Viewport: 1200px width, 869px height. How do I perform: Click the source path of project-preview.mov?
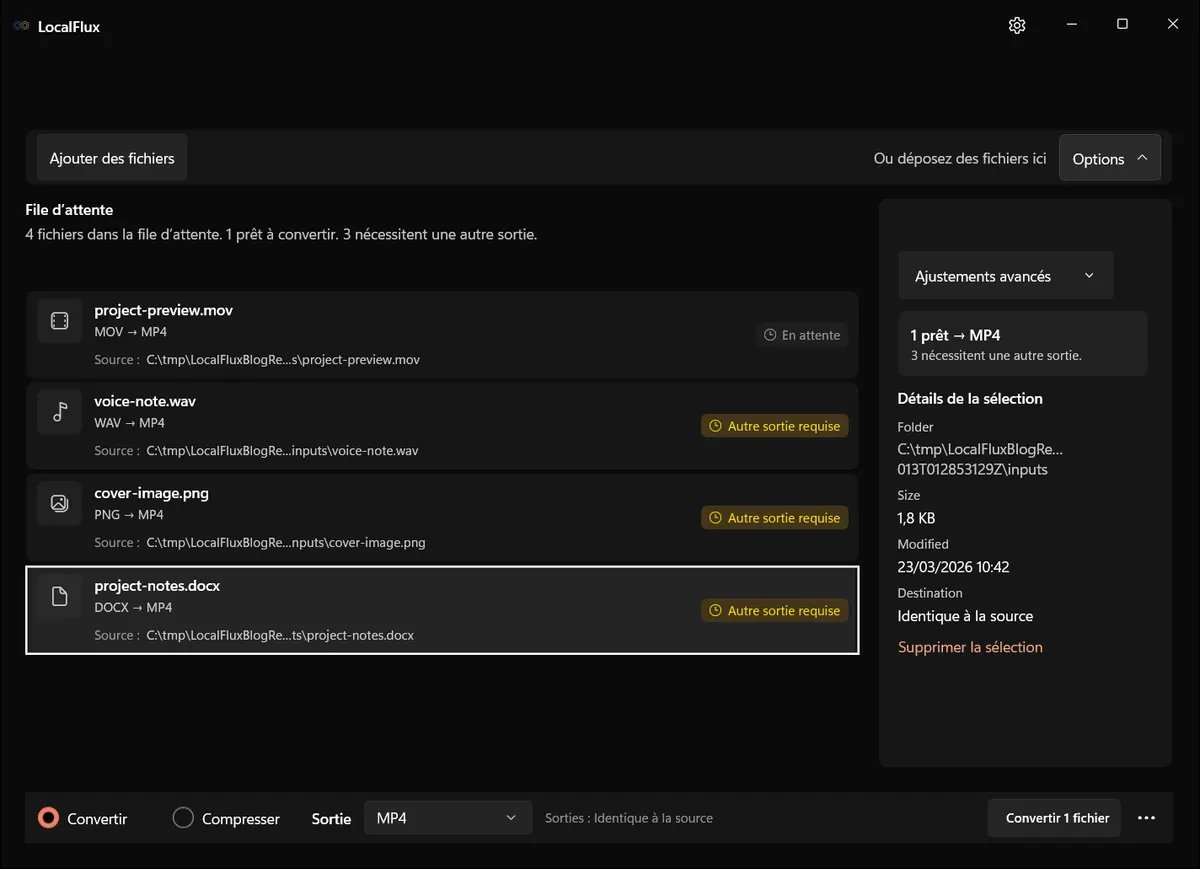pos(283,359)
